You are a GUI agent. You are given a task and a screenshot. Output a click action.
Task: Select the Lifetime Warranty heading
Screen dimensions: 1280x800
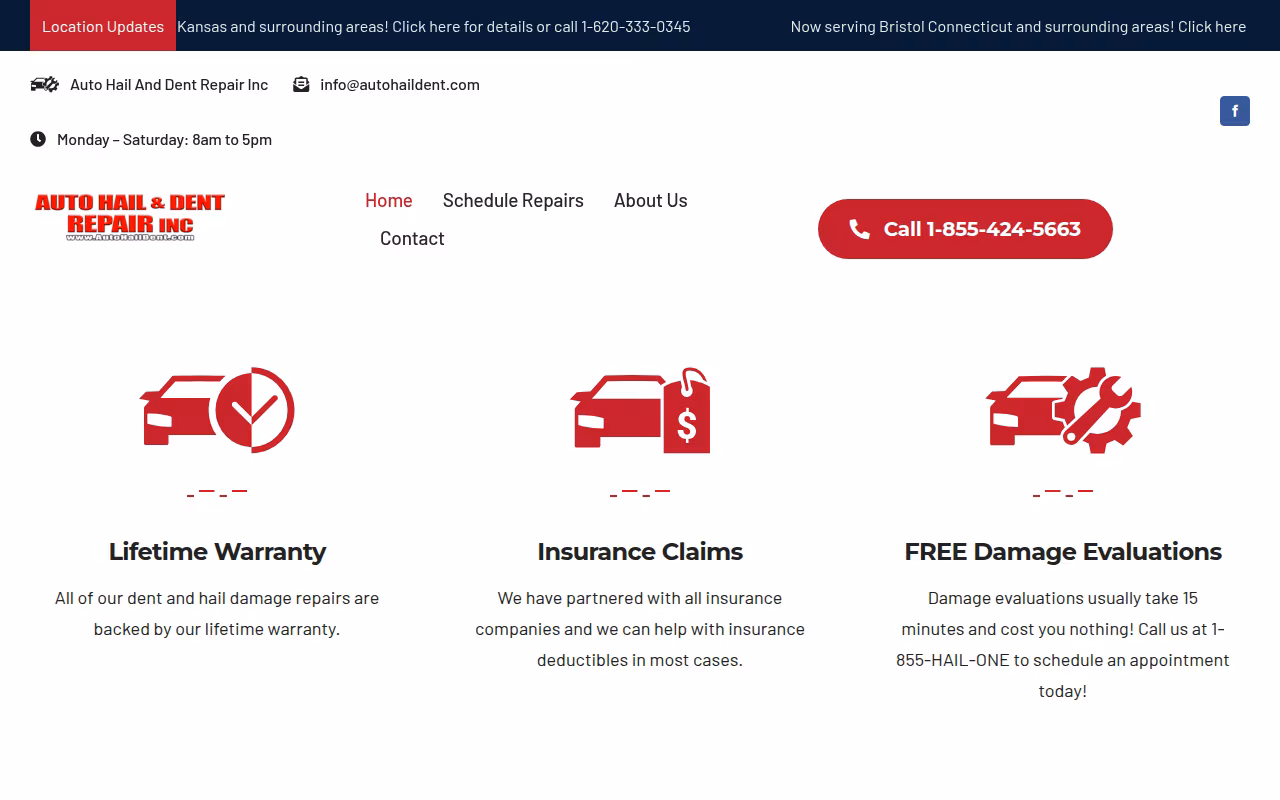point(217,552)
